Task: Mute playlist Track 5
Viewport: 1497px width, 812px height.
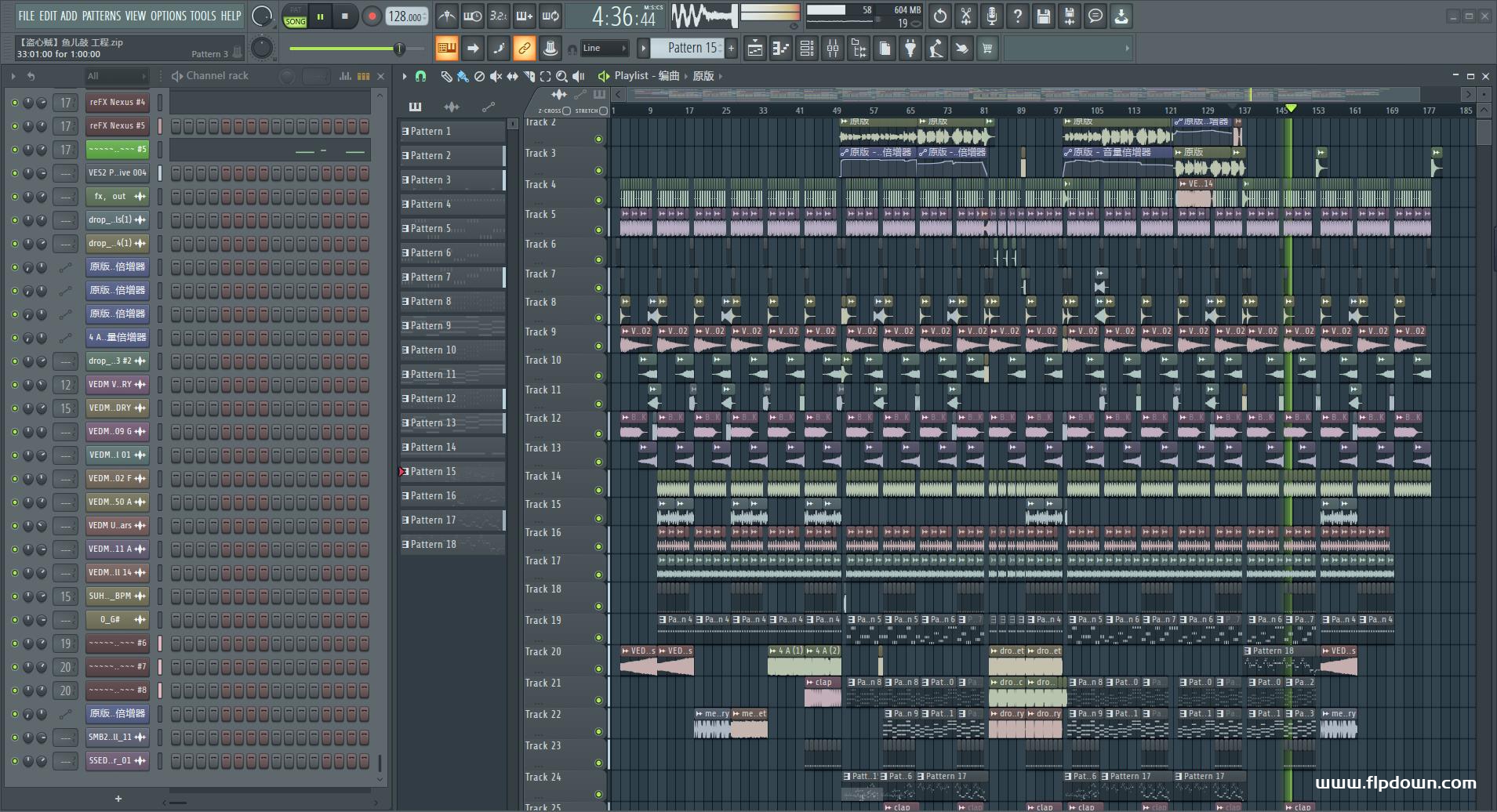Action: click(599, 230)
